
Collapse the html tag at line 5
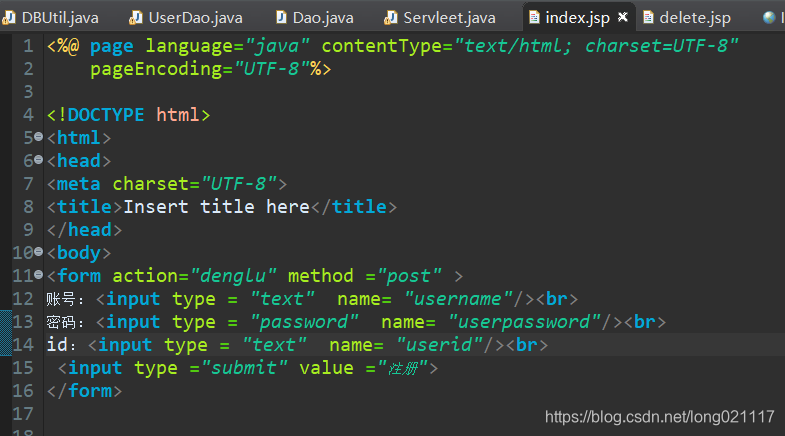pos(39,137)
